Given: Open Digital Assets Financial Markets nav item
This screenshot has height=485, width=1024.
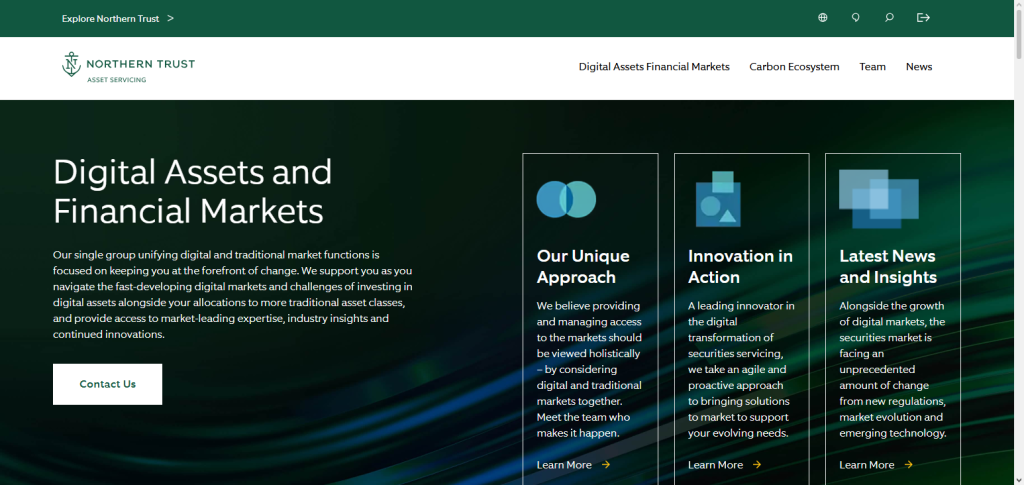Looking at the screenshot, I should 654,67.
